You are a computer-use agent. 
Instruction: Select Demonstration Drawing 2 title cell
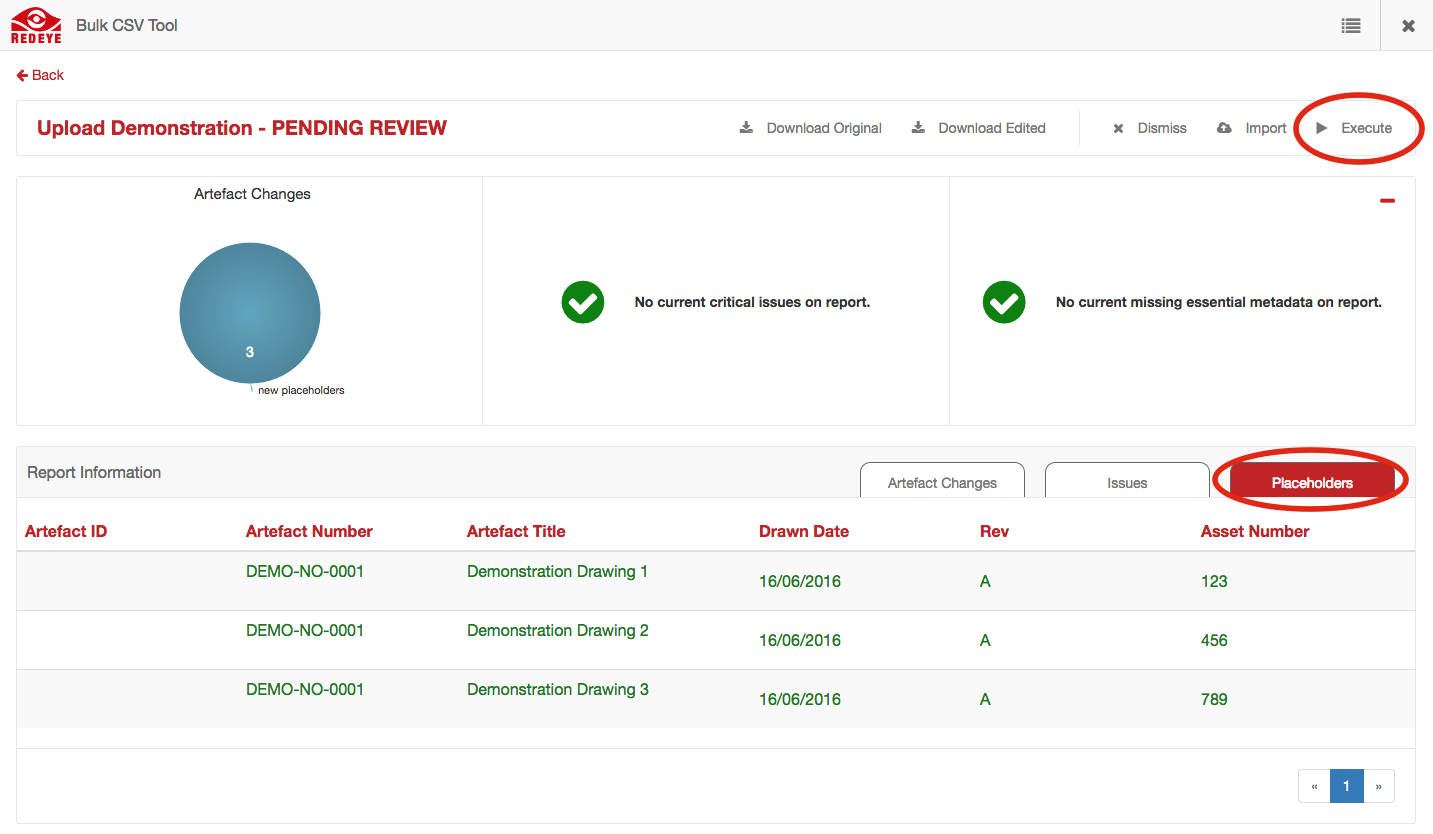pyautogui.click(x=557, y=630)
